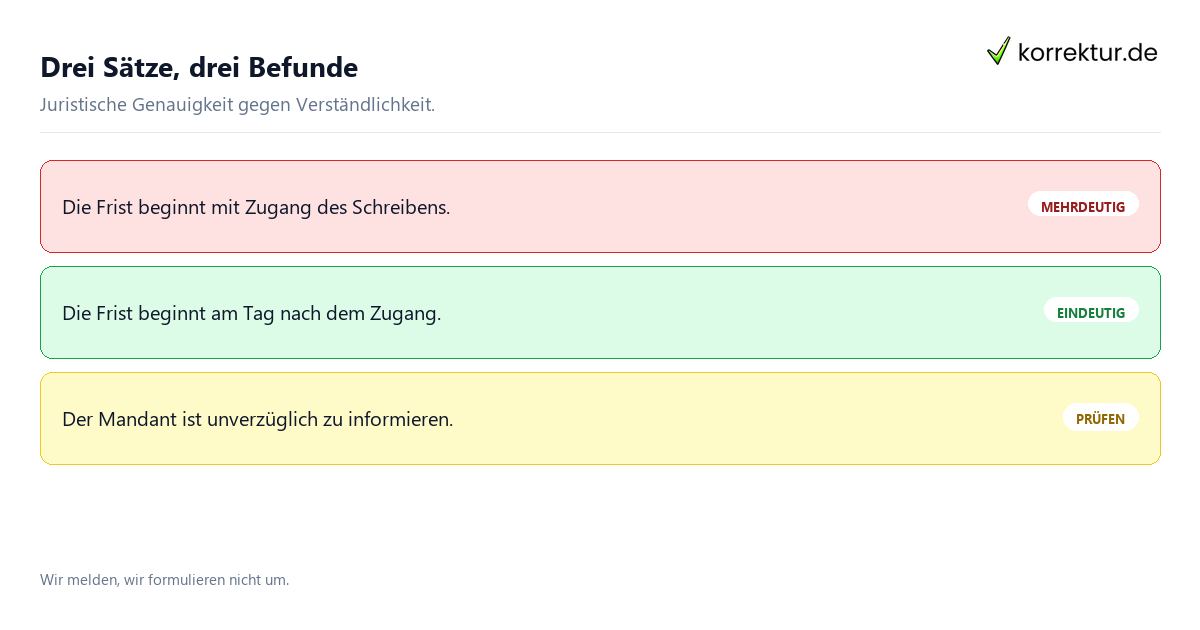The height and width of the screenshot is (630, 1200).
Task: Click the heading Drei Sätze, drei Befunde
Action: tap(199, 67)
